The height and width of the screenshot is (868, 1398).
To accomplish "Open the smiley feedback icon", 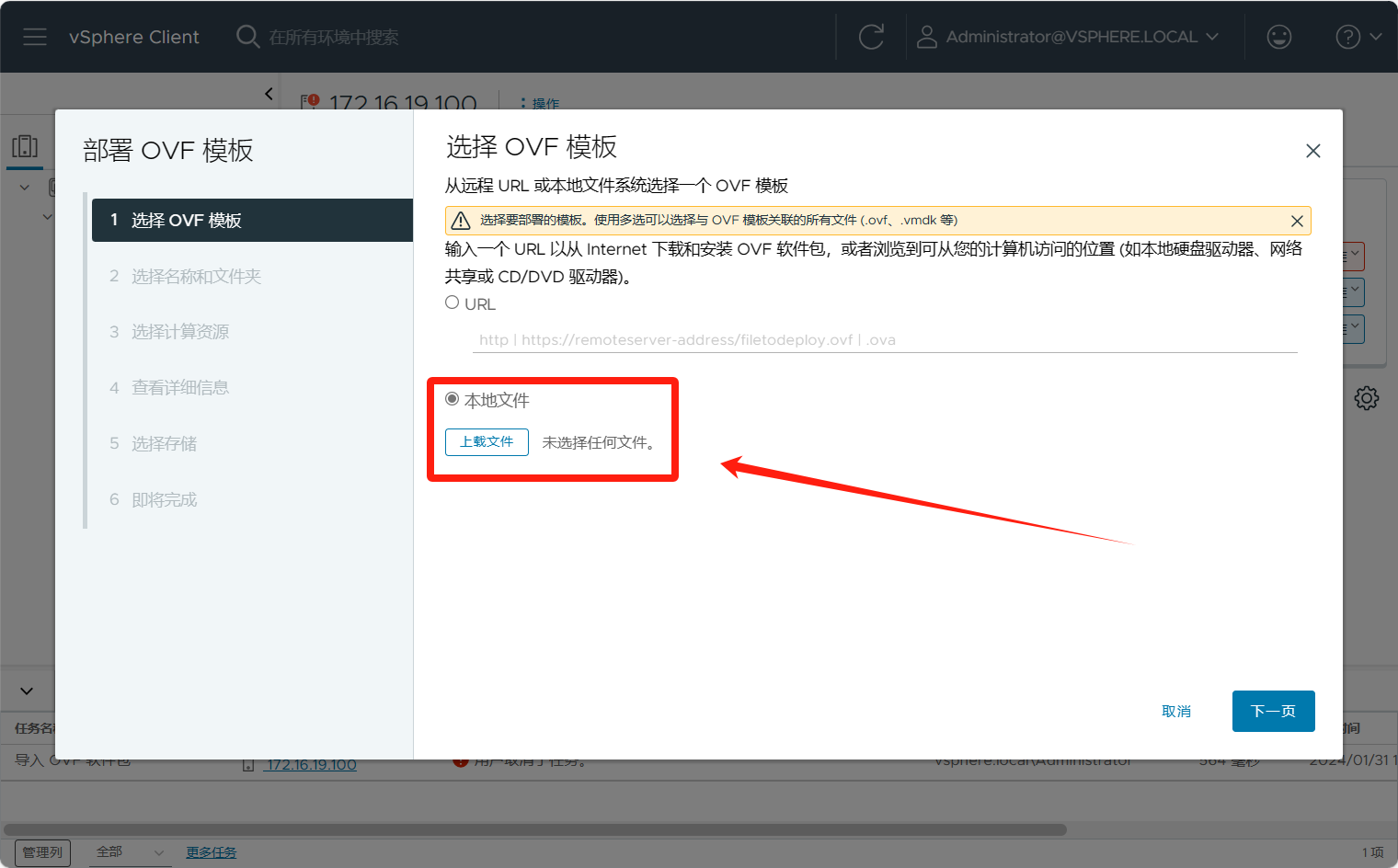I will pyautogui.click(x=1278, y=37).
